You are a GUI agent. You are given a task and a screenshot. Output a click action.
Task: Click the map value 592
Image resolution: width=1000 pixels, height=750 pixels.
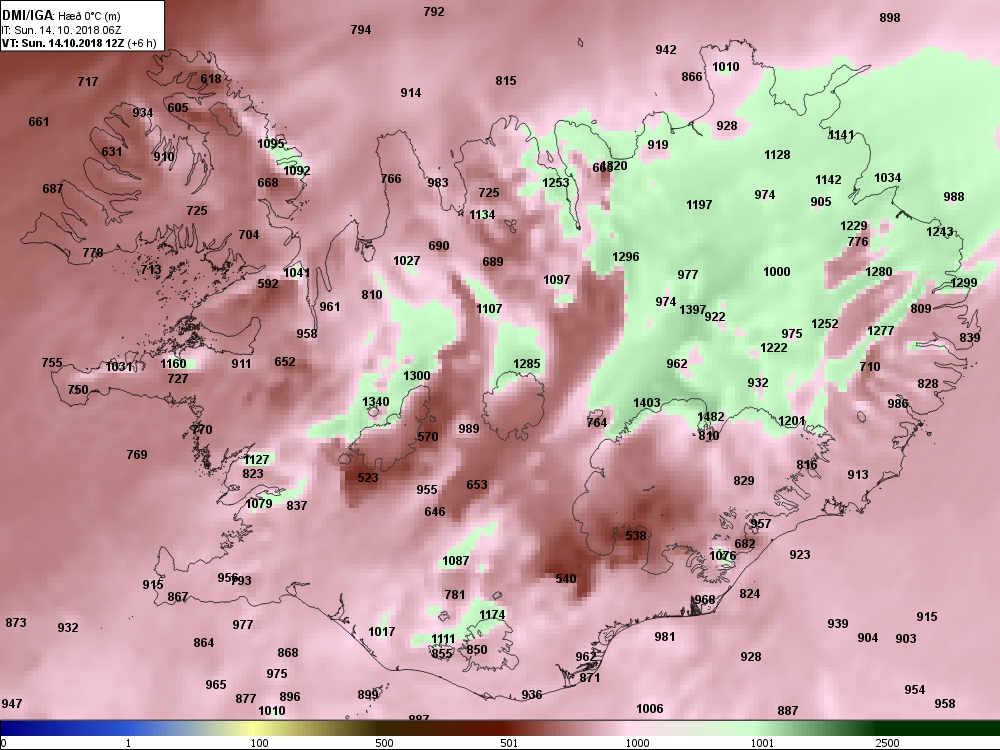point(268,283)
